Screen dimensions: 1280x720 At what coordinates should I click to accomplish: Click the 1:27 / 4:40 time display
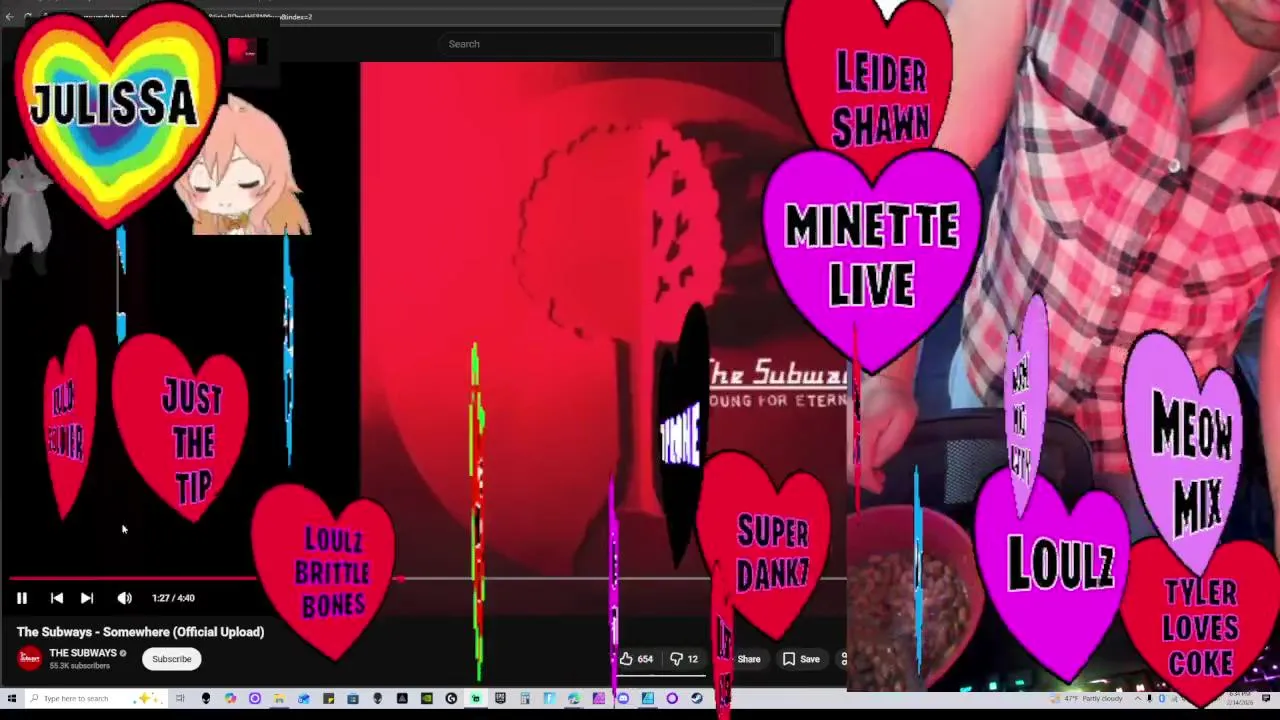tap(173, 598)
